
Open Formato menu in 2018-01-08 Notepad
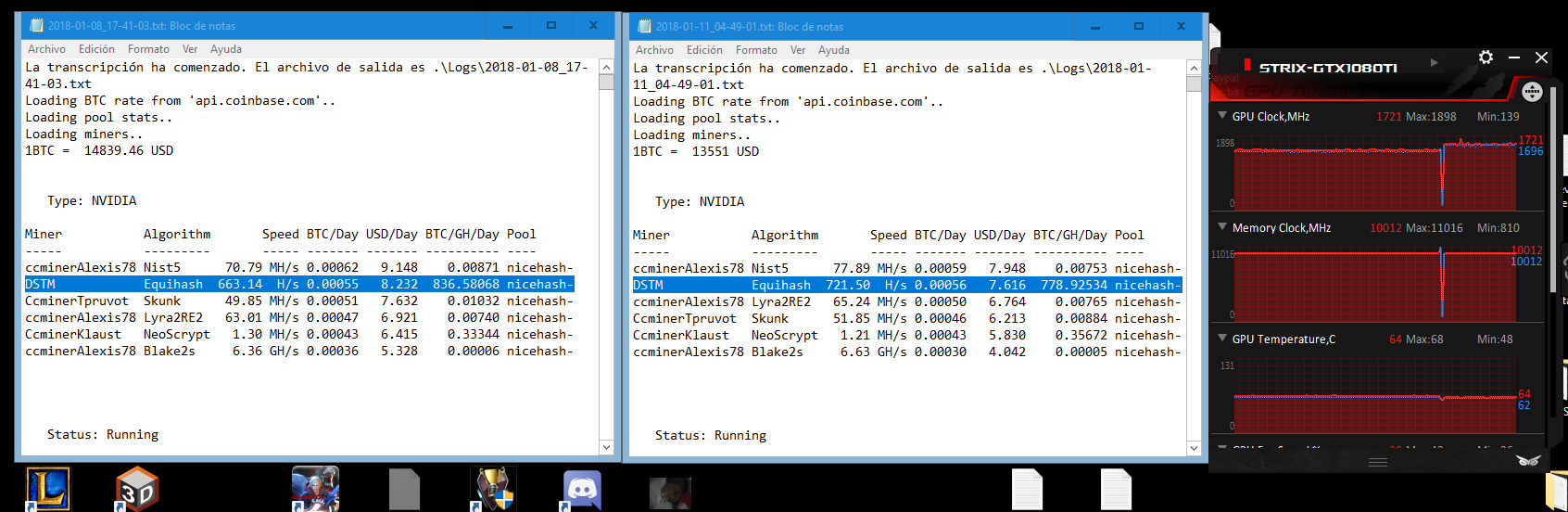point(148,49)
